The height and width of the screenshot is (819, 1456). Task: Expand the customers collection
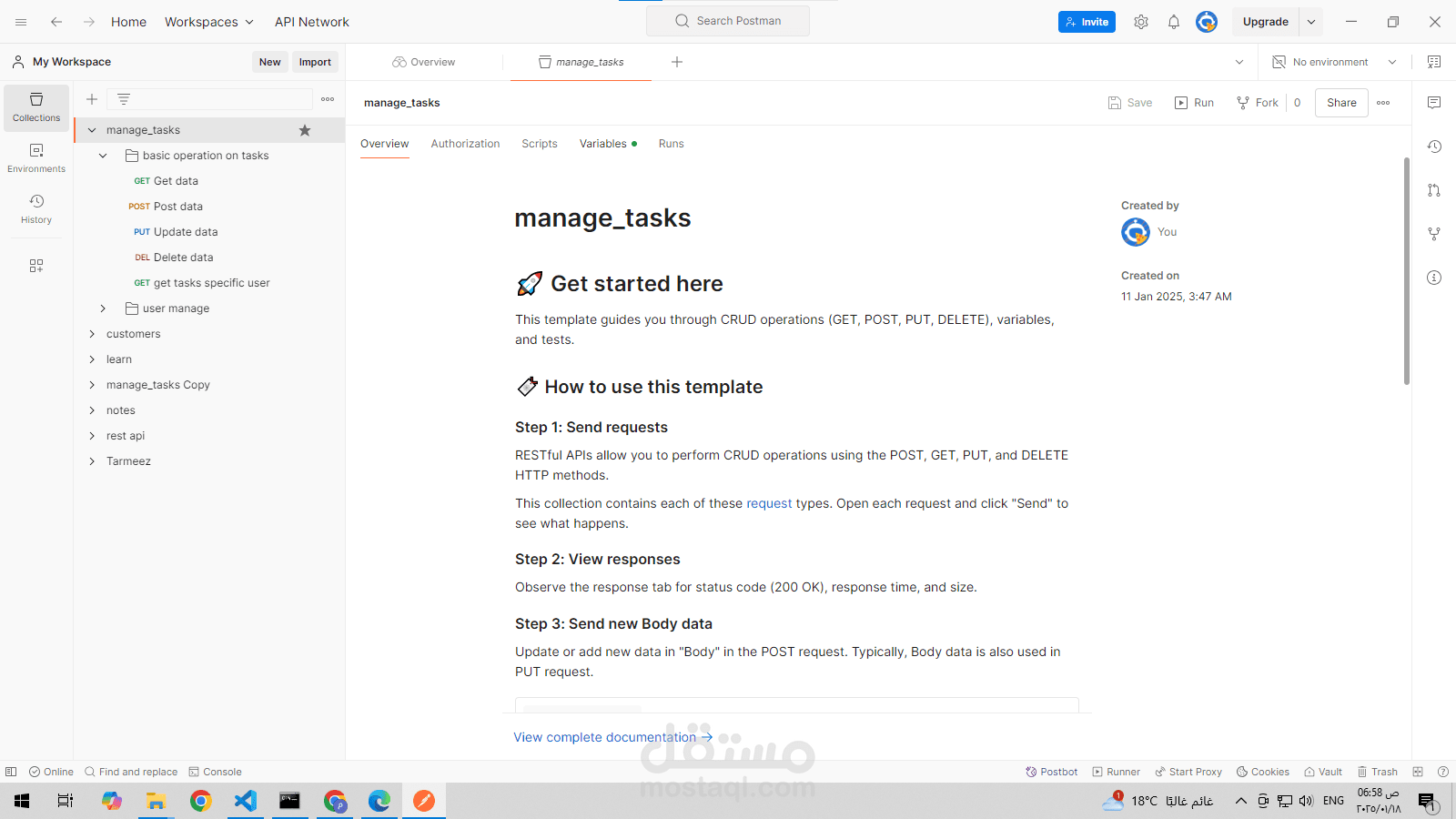[x=92, y=334]
